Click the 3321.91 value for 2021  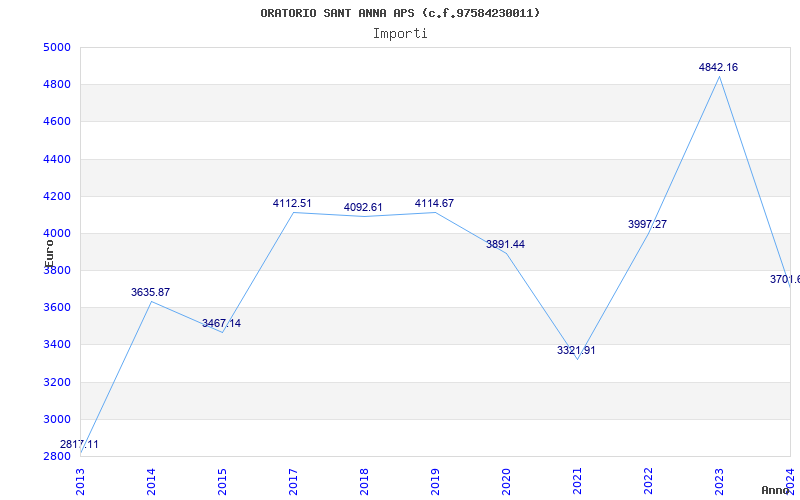coord(576,351)
